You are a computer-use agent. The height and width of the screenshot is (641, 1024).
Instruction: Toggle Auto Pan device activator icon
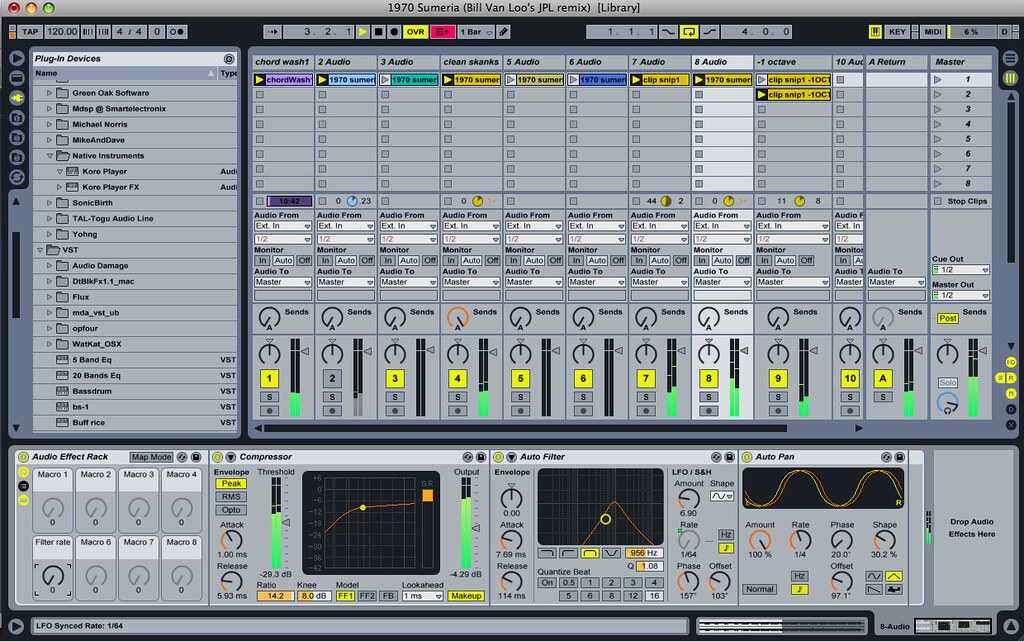click(746, 457)
